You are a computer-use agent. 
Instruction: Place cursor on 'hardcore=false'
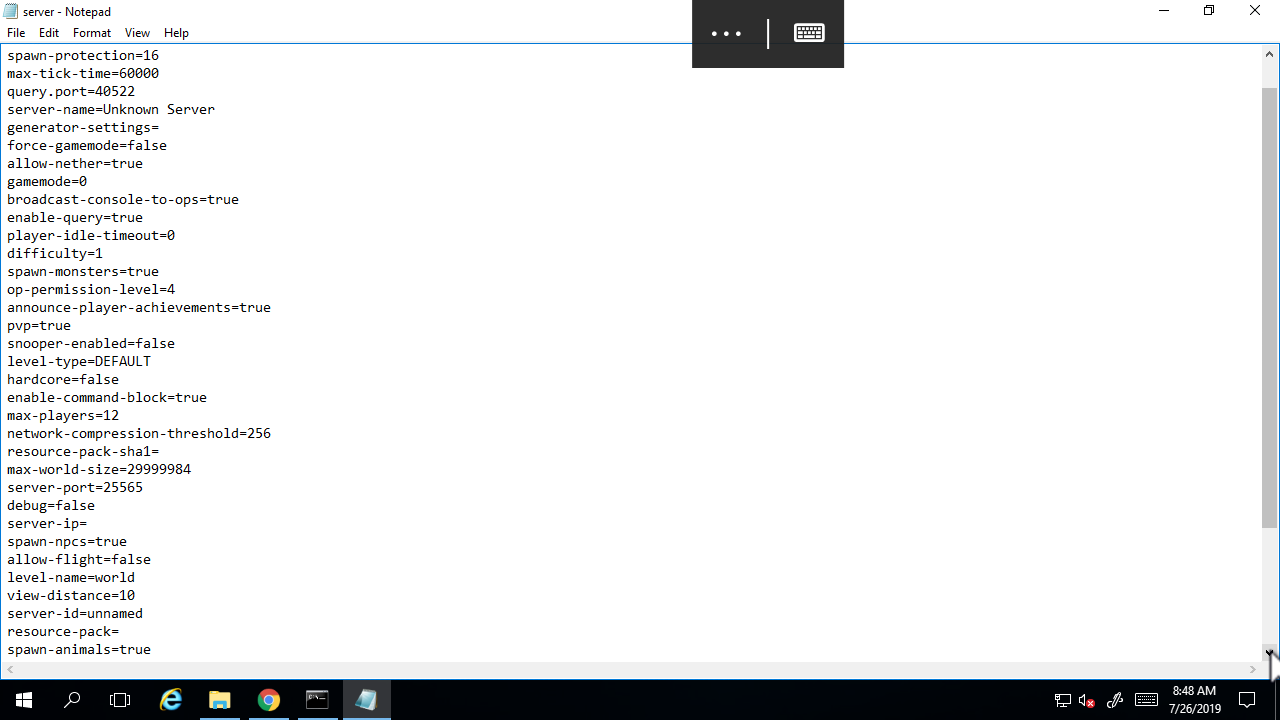63,379
